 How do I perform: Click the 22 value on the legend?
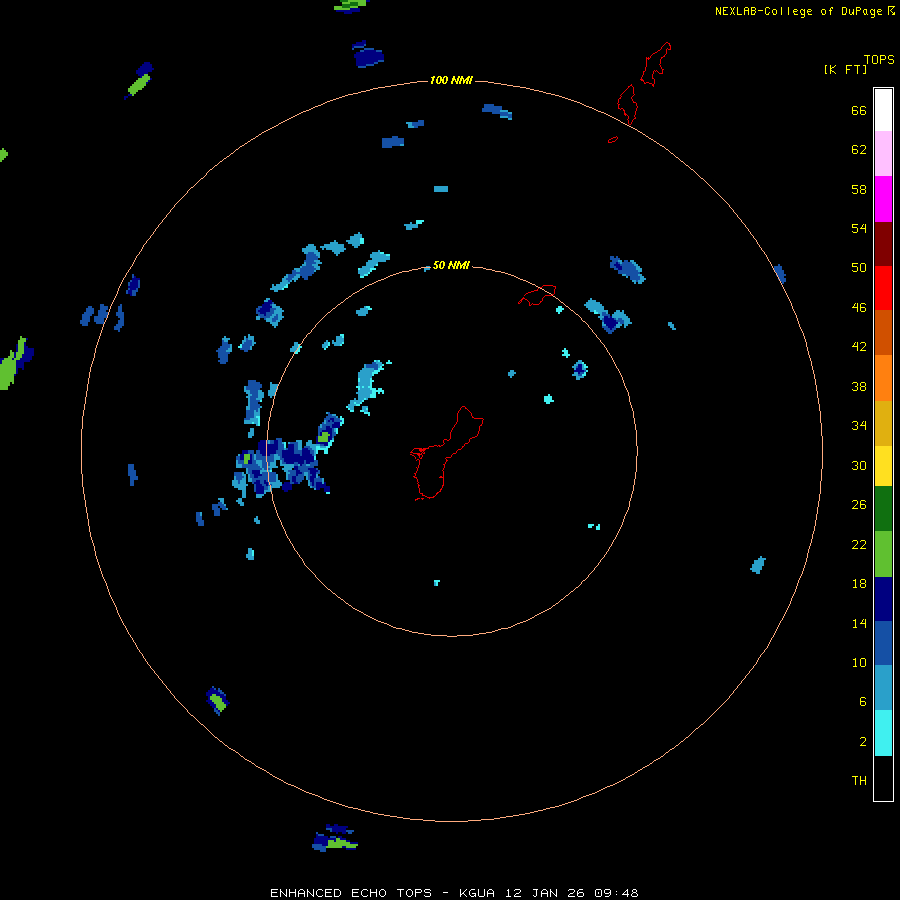point(859,544)
